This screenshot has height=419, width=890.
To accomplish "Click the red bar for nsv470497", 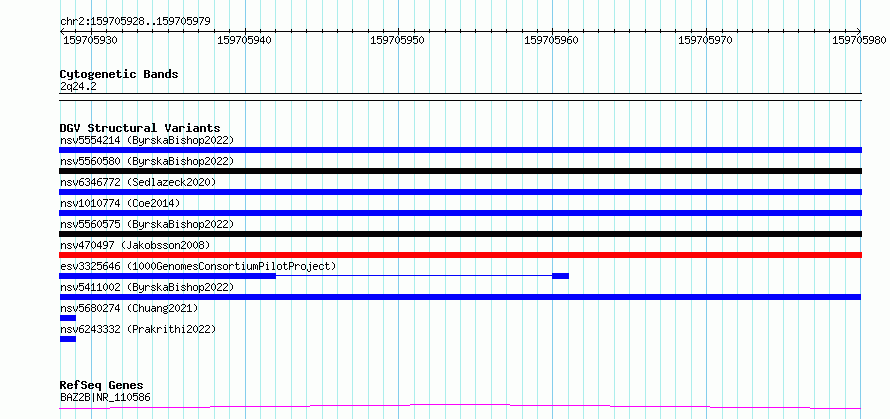I will [460, 255].
